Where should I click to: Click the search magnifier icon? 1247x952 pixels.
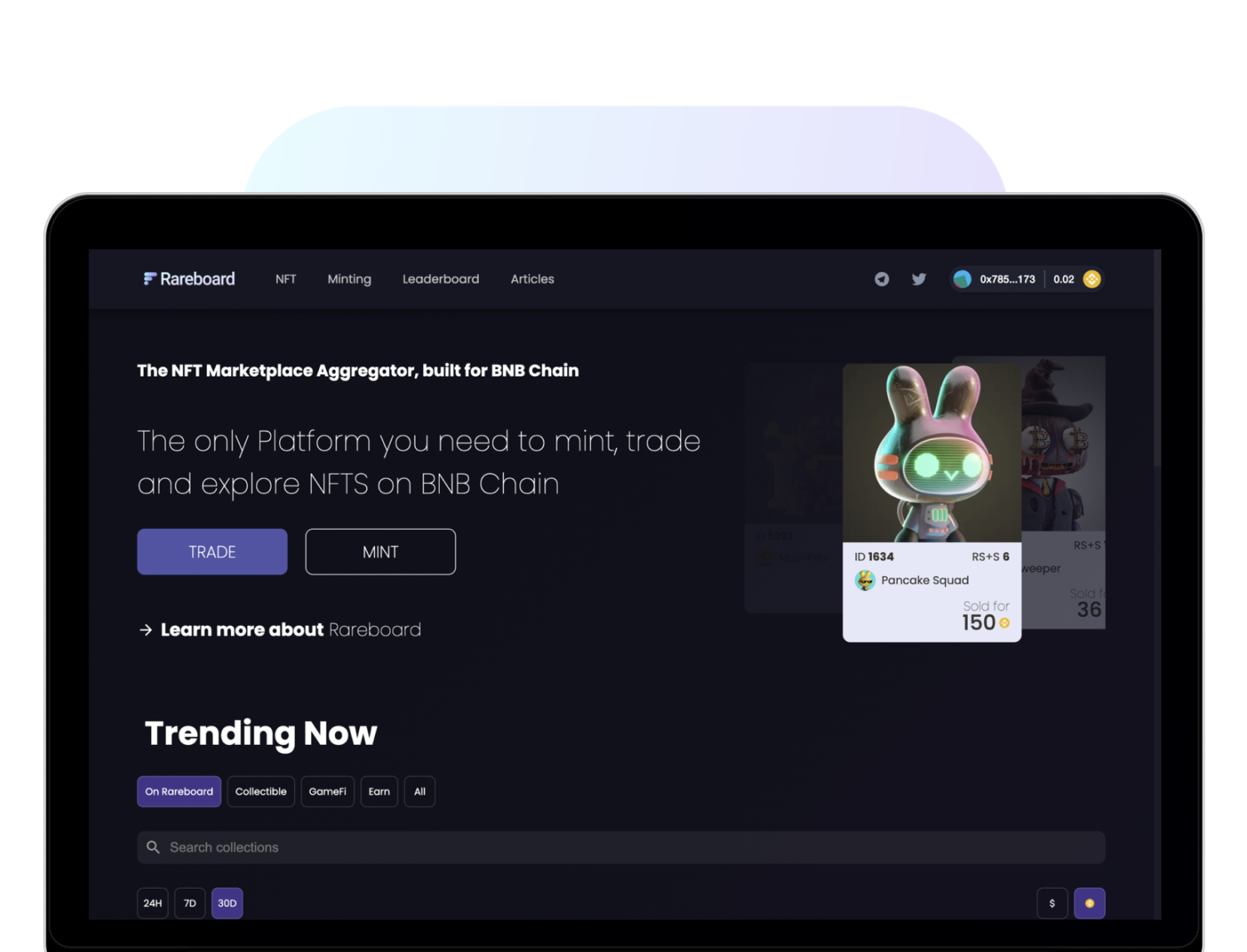[153, 847]
